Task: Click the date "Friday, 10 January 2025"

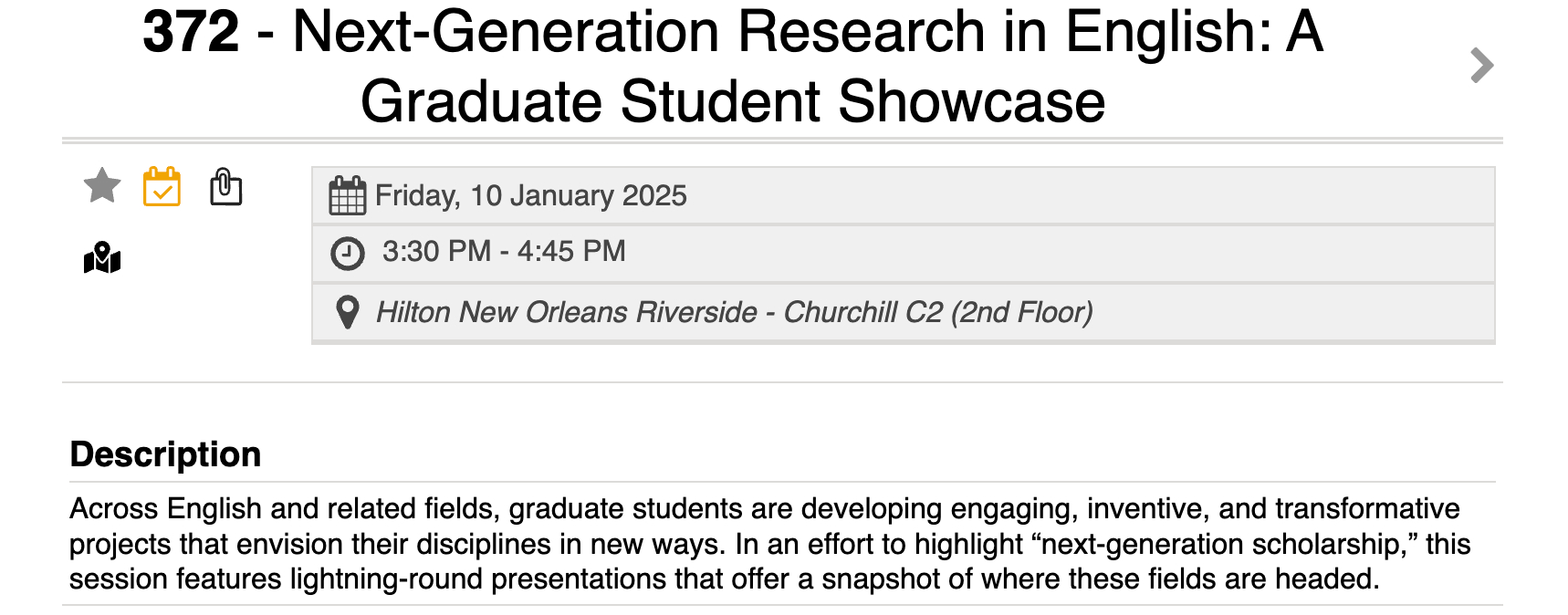Action: tap(530, 196)
